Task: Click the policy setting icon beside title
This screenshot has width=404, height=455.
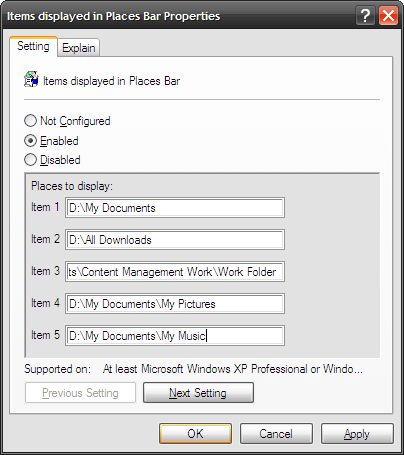Action: pos(31,79)
